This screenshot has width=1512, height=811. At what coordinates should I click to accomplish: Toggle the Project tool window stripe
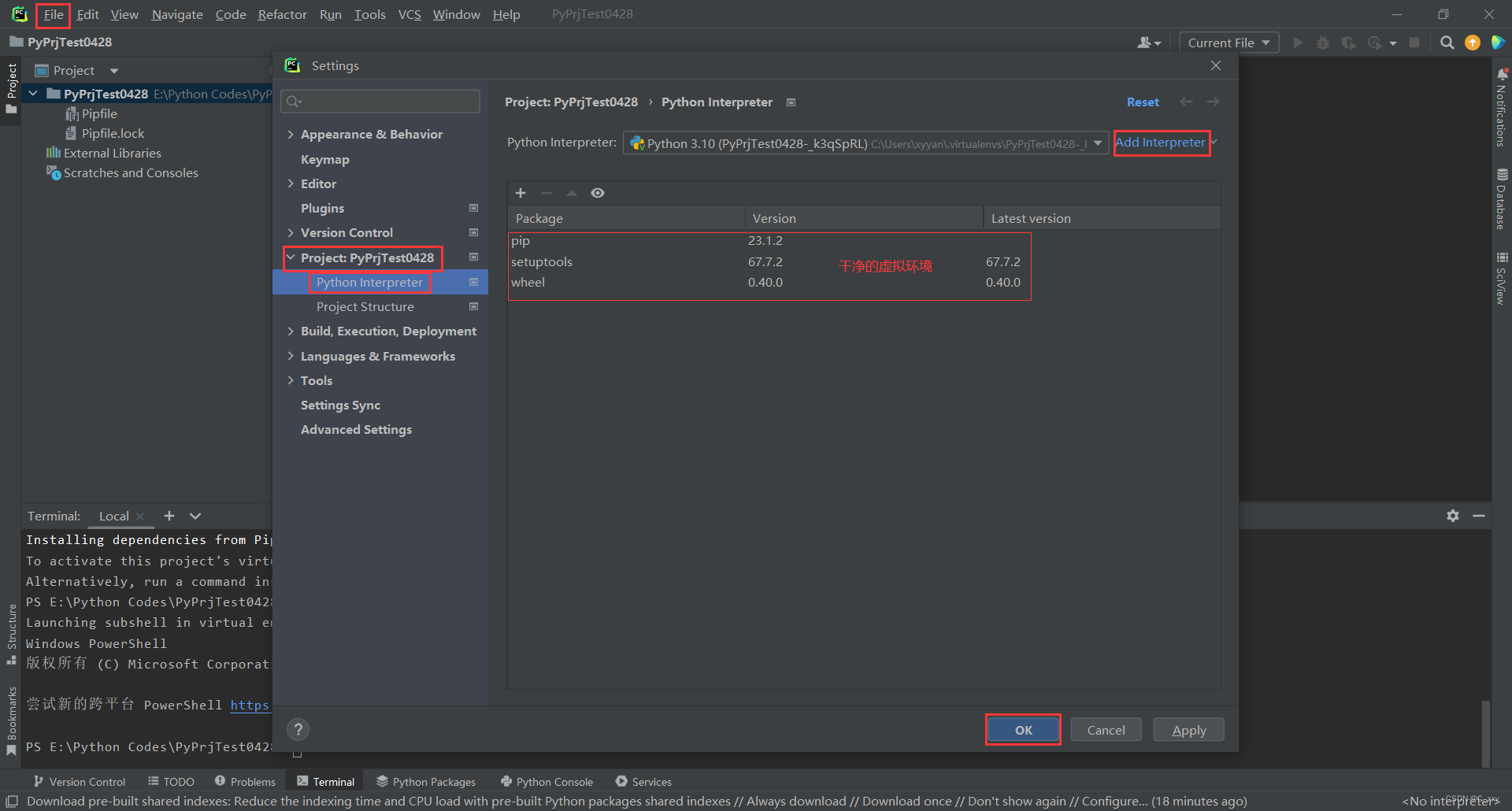[x=11, y=88]
